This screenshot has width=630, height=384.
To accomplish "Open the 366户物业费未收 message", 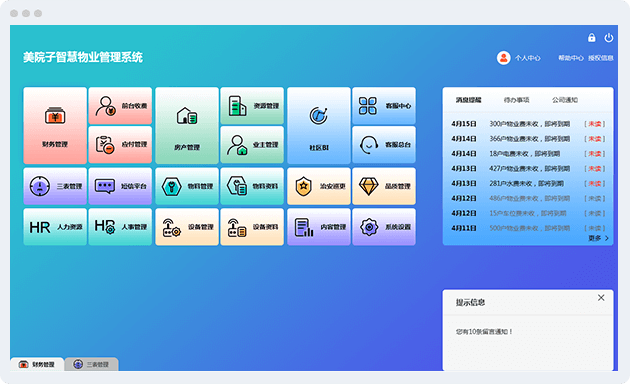I will pos(528,139).
